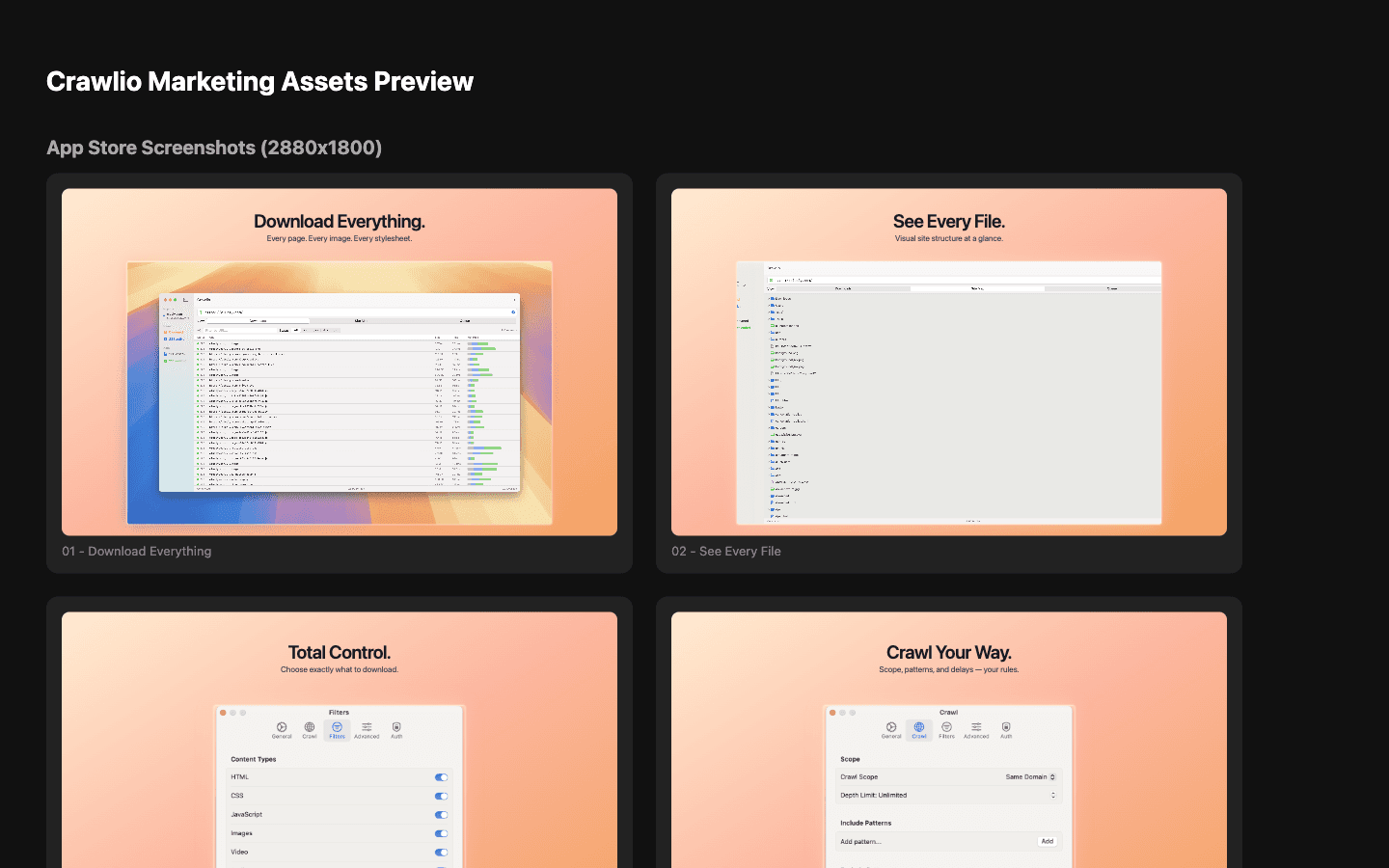Toggle the Video content type switch

click(x=441, y=853)
